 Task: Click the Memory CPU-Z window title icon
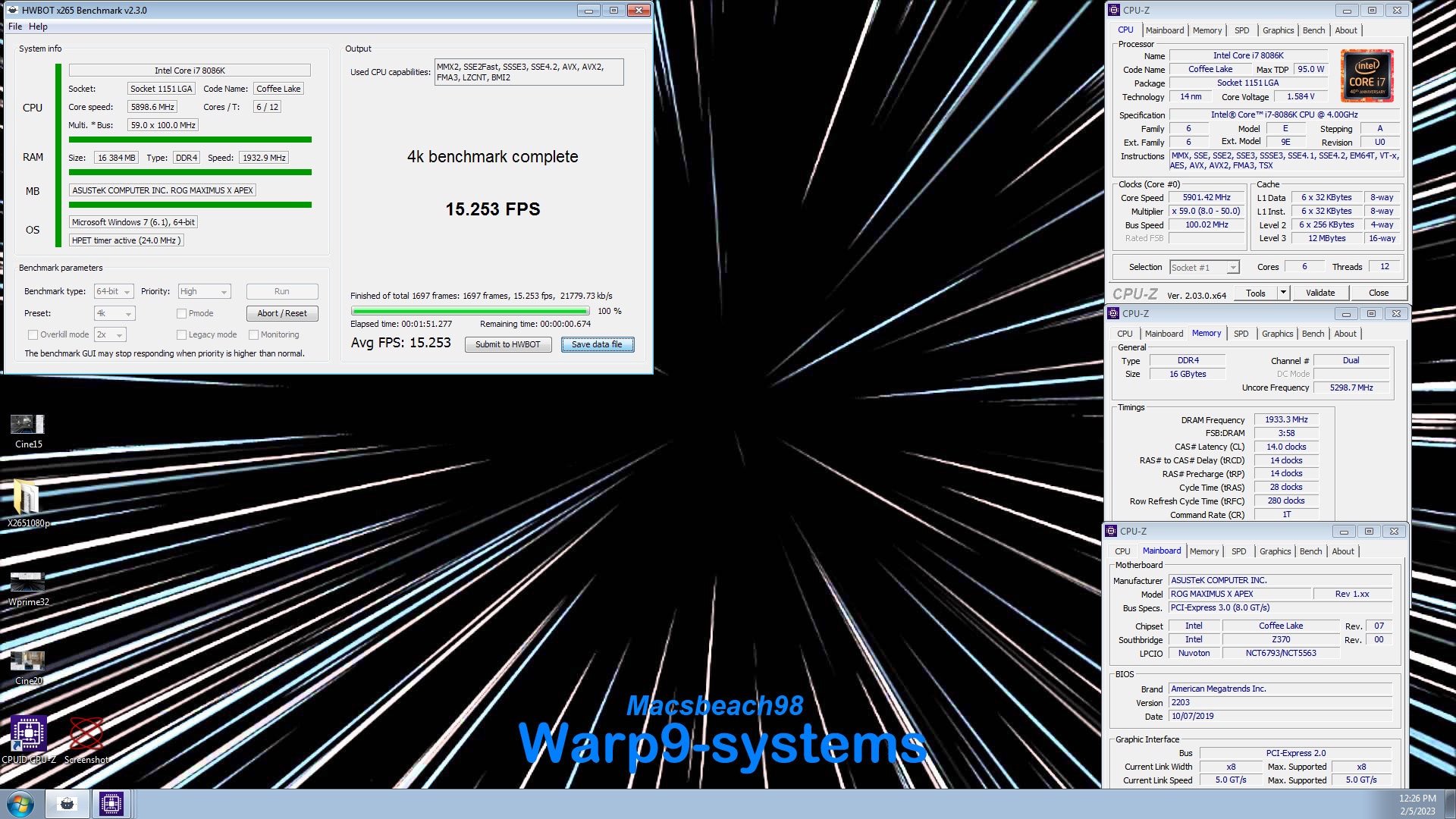tap(1112, 313)
